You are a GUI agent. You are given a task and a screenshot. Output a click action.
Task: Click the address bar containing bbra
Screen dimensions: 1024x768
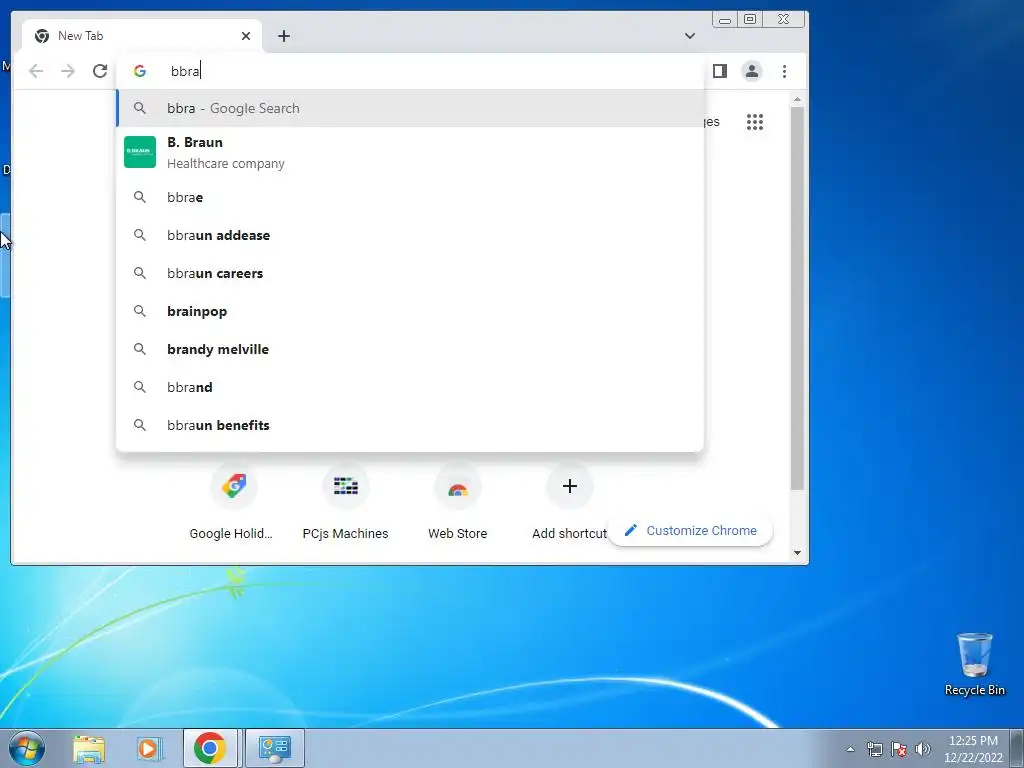pyautogui.click(x=410, y=71)
